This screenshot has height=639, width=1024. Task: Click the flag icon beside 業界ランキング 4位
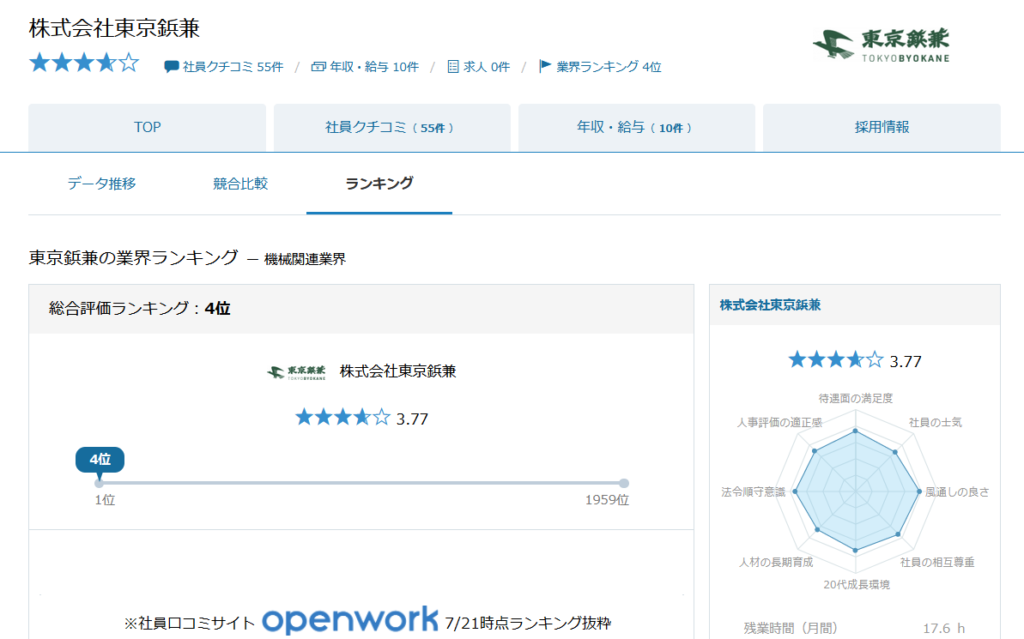pos(545,66)
